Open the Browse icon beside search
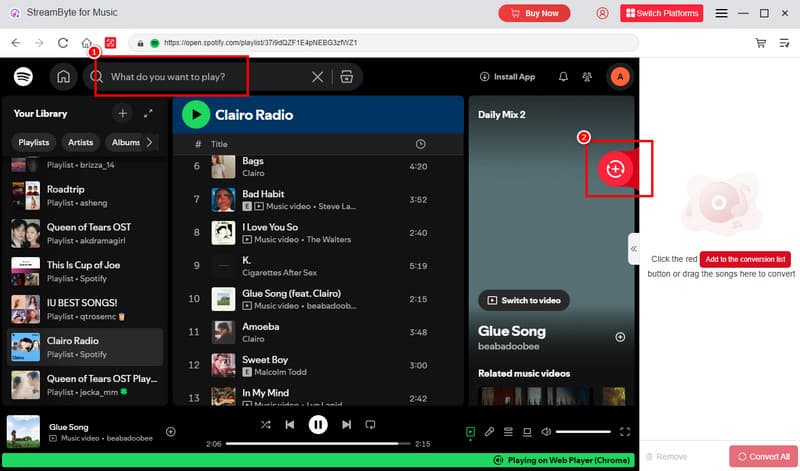The width and height of the screenshot is (800, 471). tap(346, 77)
